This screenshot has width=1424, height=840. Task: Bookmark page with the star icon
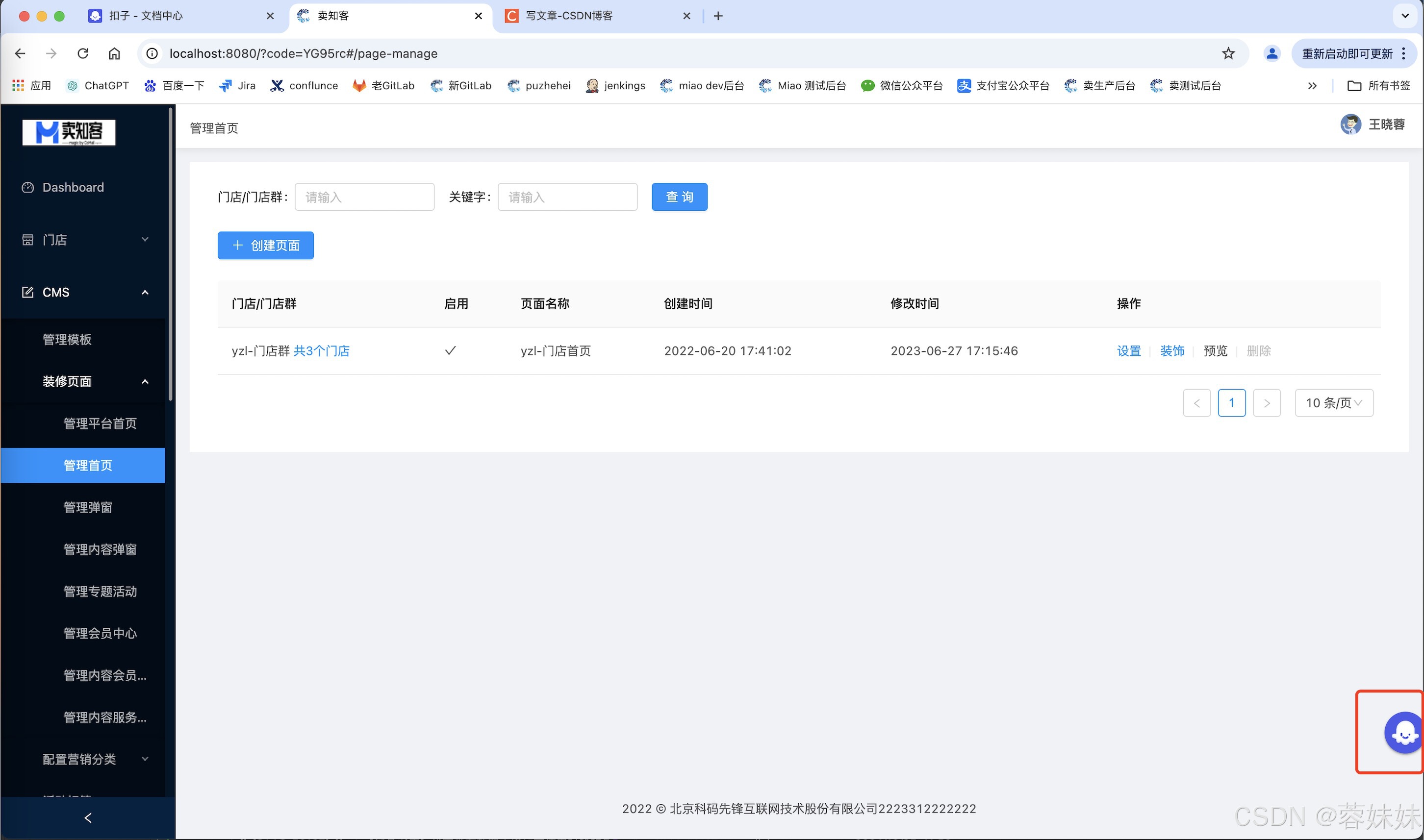coord(1228,53)
